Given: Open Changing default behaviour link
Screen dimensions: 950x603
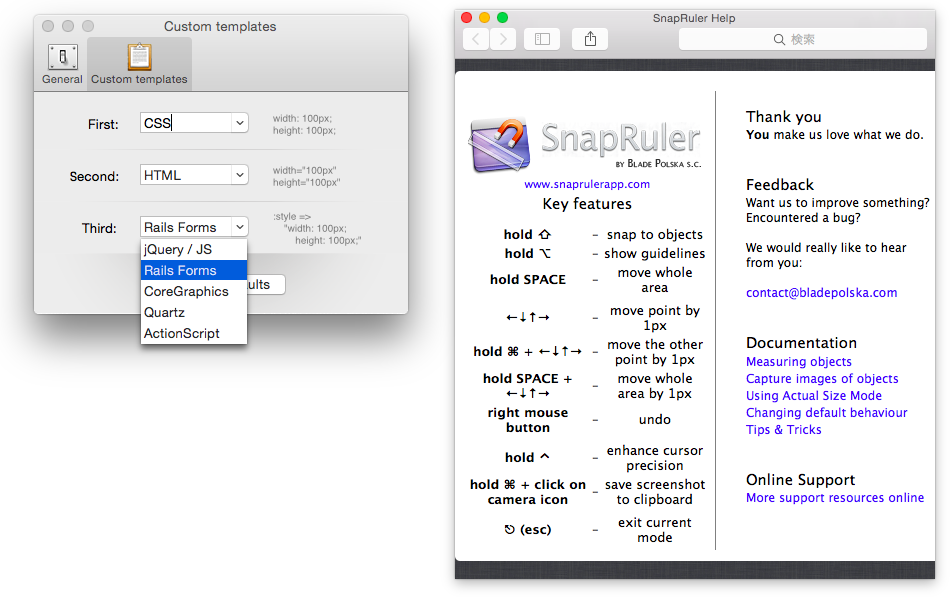Looking at the screenshot, I should point(826,413).
